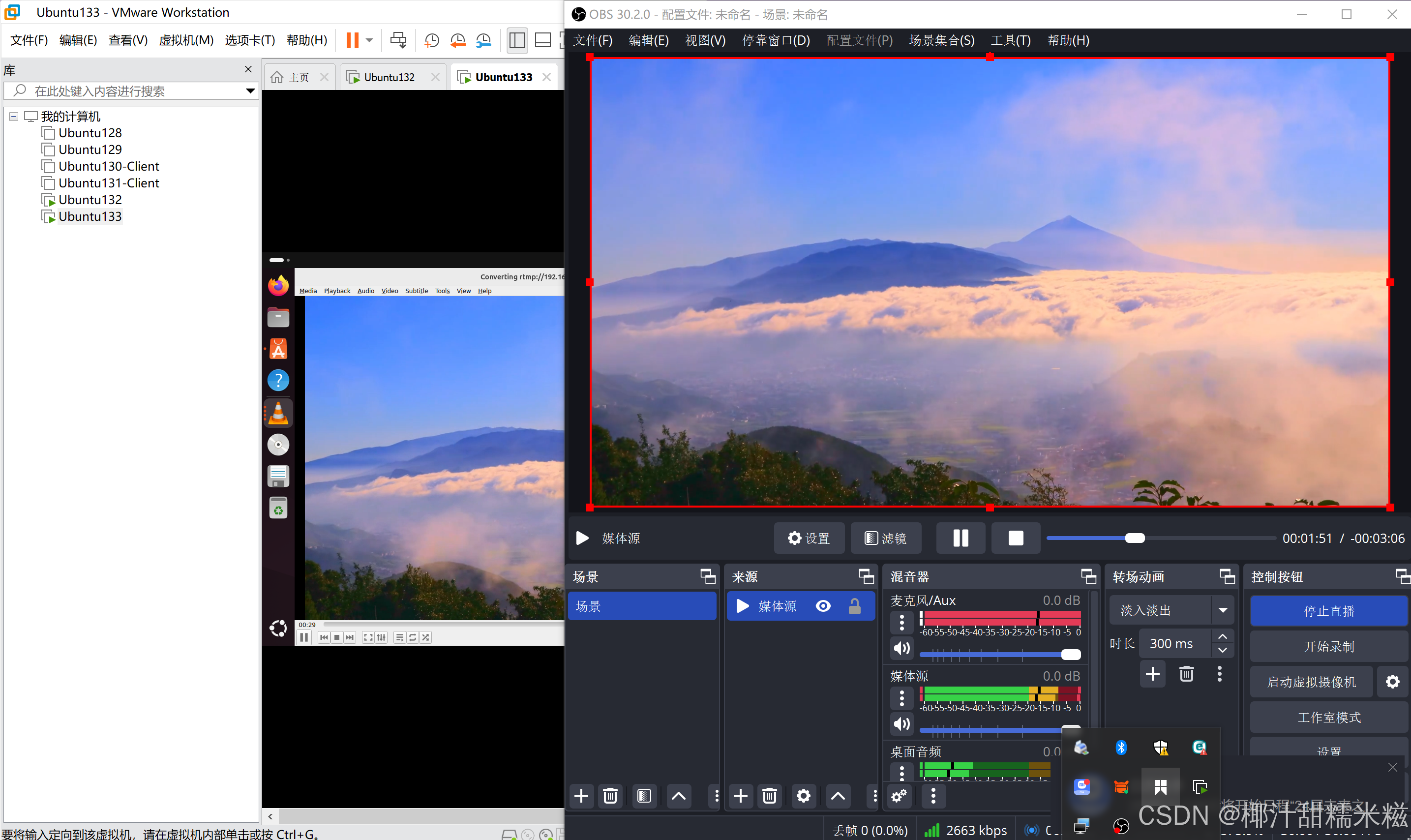This screenshot has height=840, width=1411.
Task: Click the 开始录制 button
Action: pos(1328,646)
